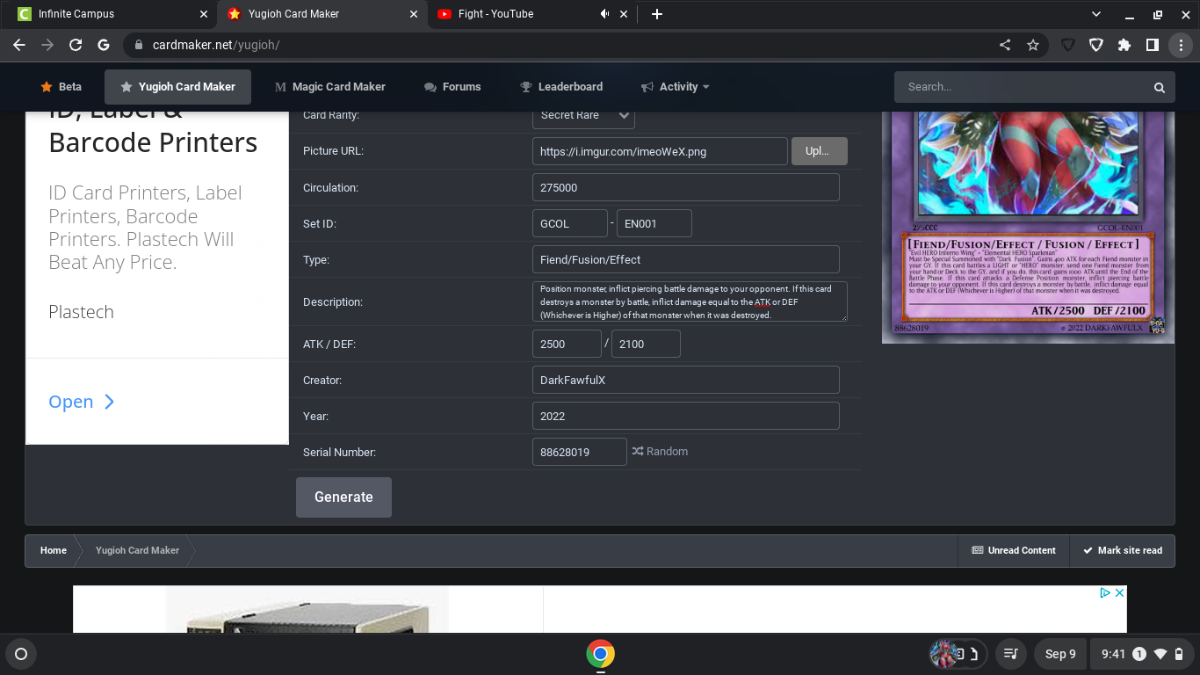Click the AdChoices triangle icon
Viewport: 1200px width, 675px height.
pyautogui.click(x=1106, y=593)
